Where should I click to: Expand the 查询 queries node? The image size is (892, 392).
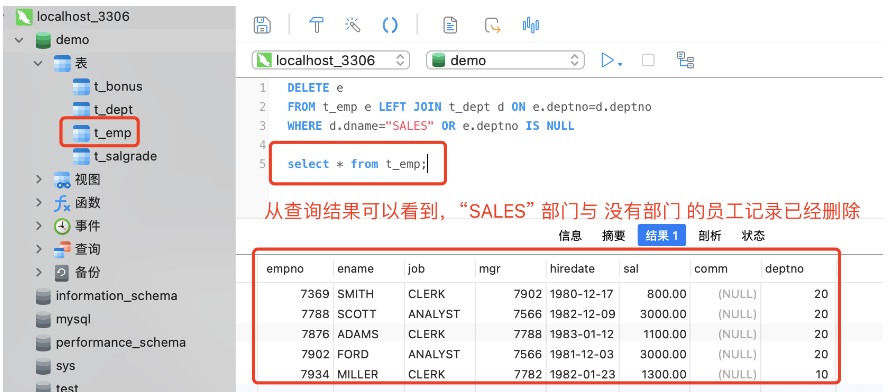coord(39,249)
